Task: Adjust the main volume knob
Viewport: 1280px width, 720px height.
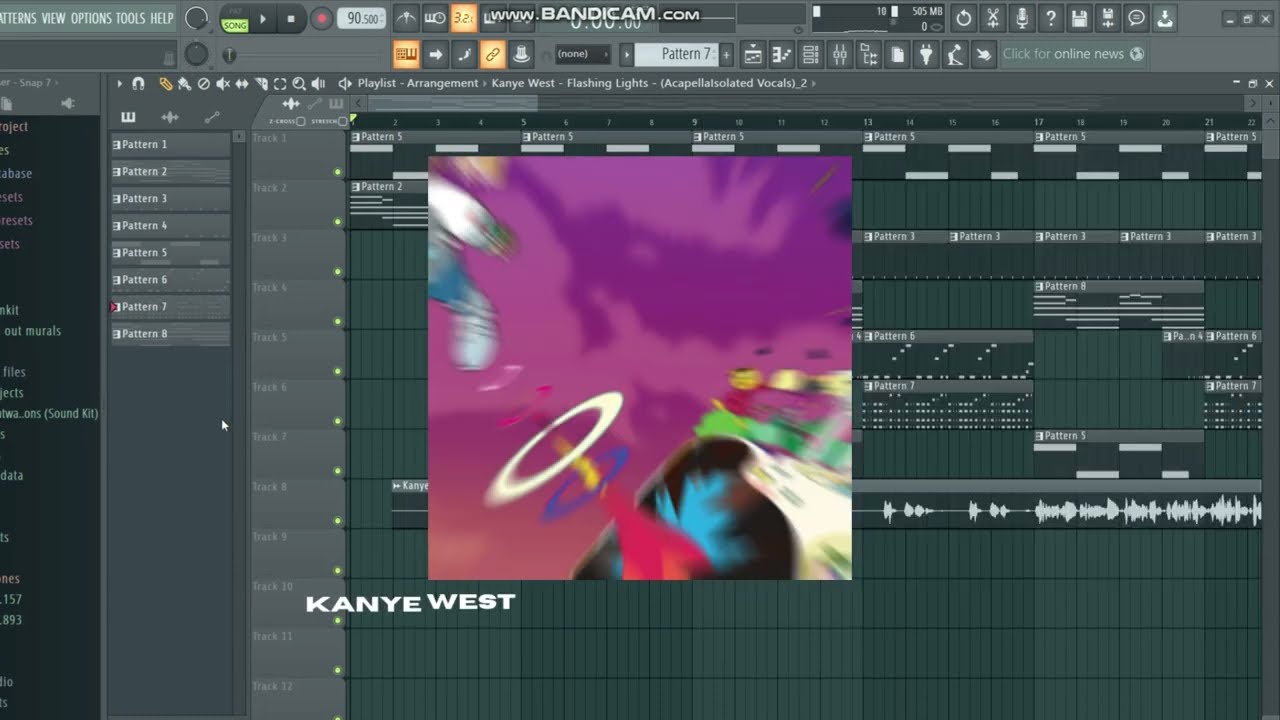Action: point(197,19)
